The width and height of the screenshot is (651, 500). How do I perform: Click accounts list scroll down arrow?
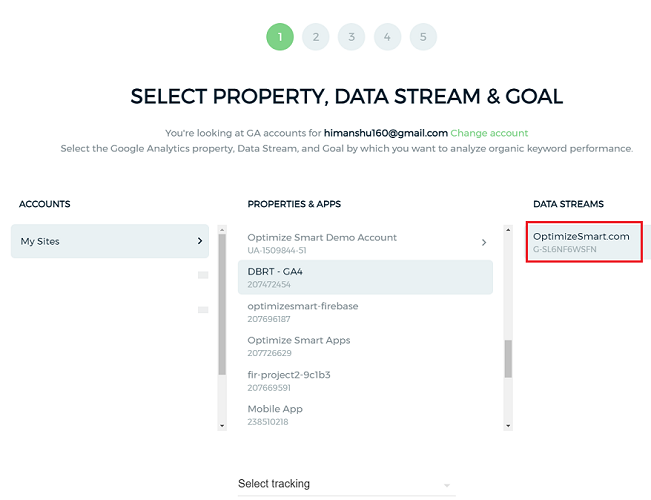pyautogui.click(x=222, y=426)
